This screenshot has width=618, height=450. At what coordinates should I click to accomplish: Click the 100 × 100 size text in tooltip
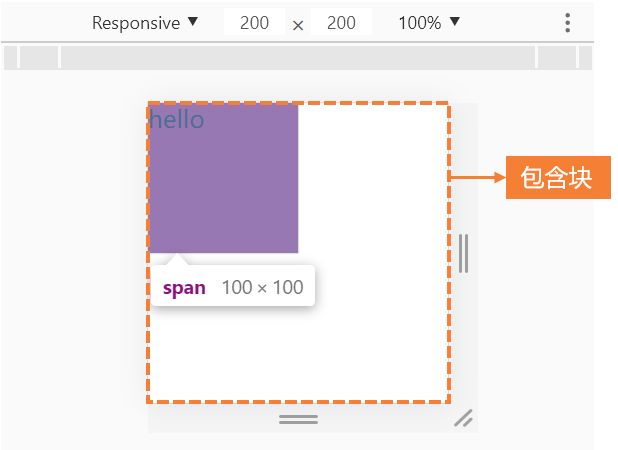pyautogui.click(x=262, y=288)
